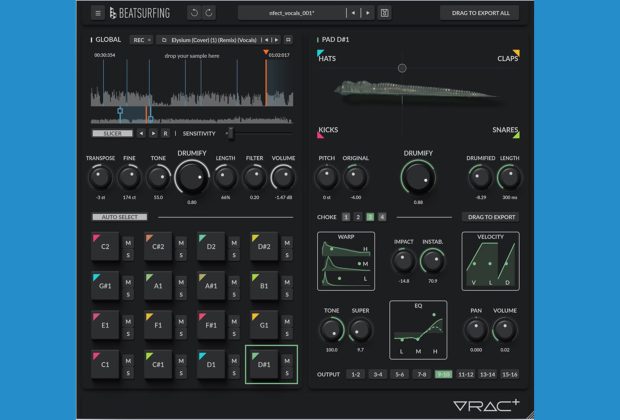Click the global DRUMIFY large knob

192,178
